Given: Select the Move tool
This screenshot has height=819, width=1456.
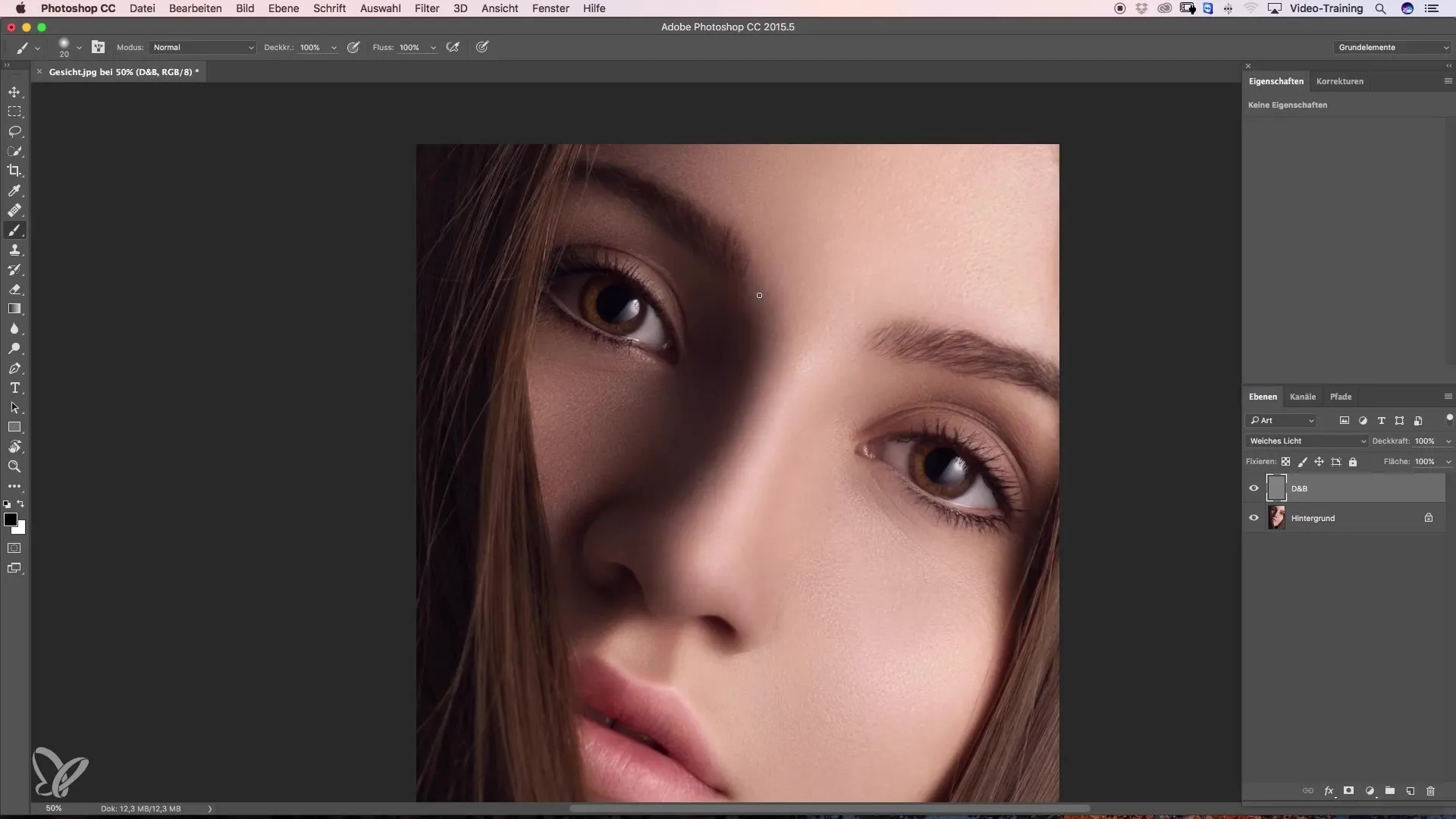Looking at the screenshot, I should click(x=14, y=92).
